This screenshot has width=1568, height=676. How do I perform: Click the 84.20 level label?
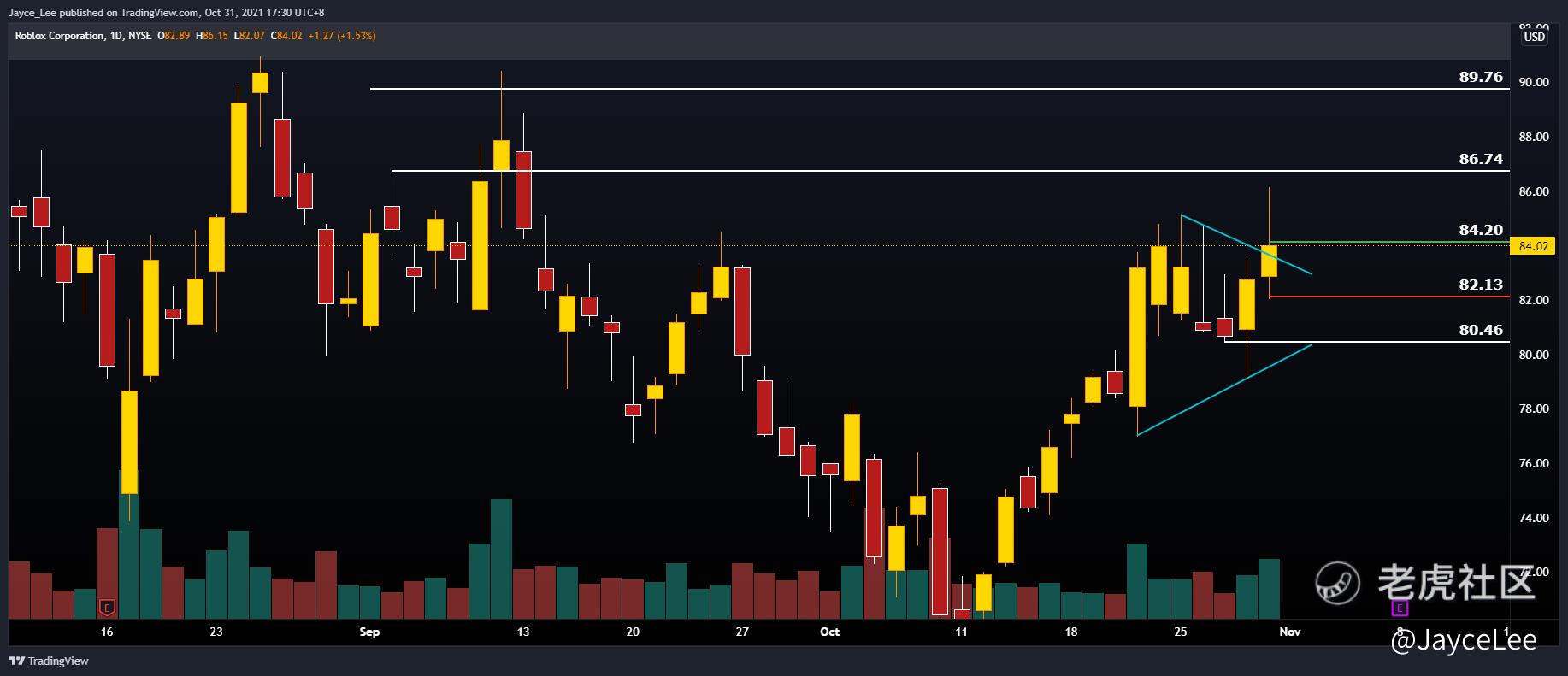(1481, 230)
